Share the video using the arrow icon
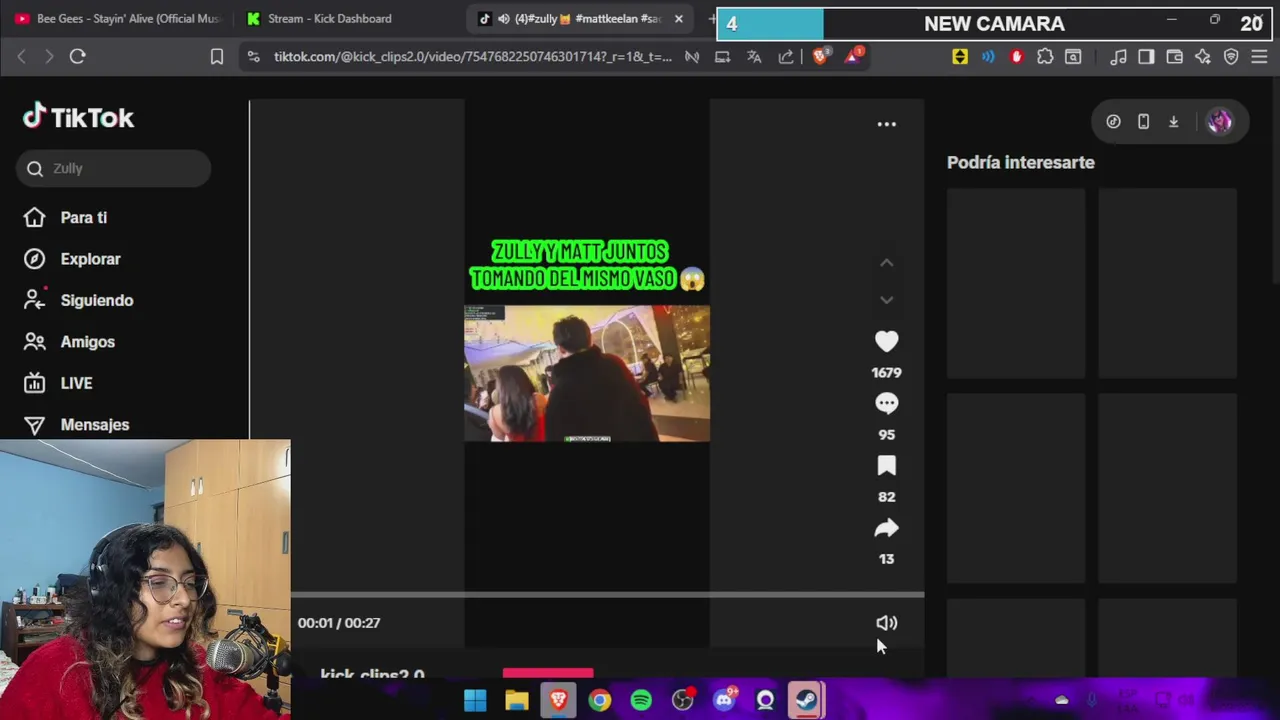The width and height of the screenshot is (1280, 720). click(x=886, y=528)
